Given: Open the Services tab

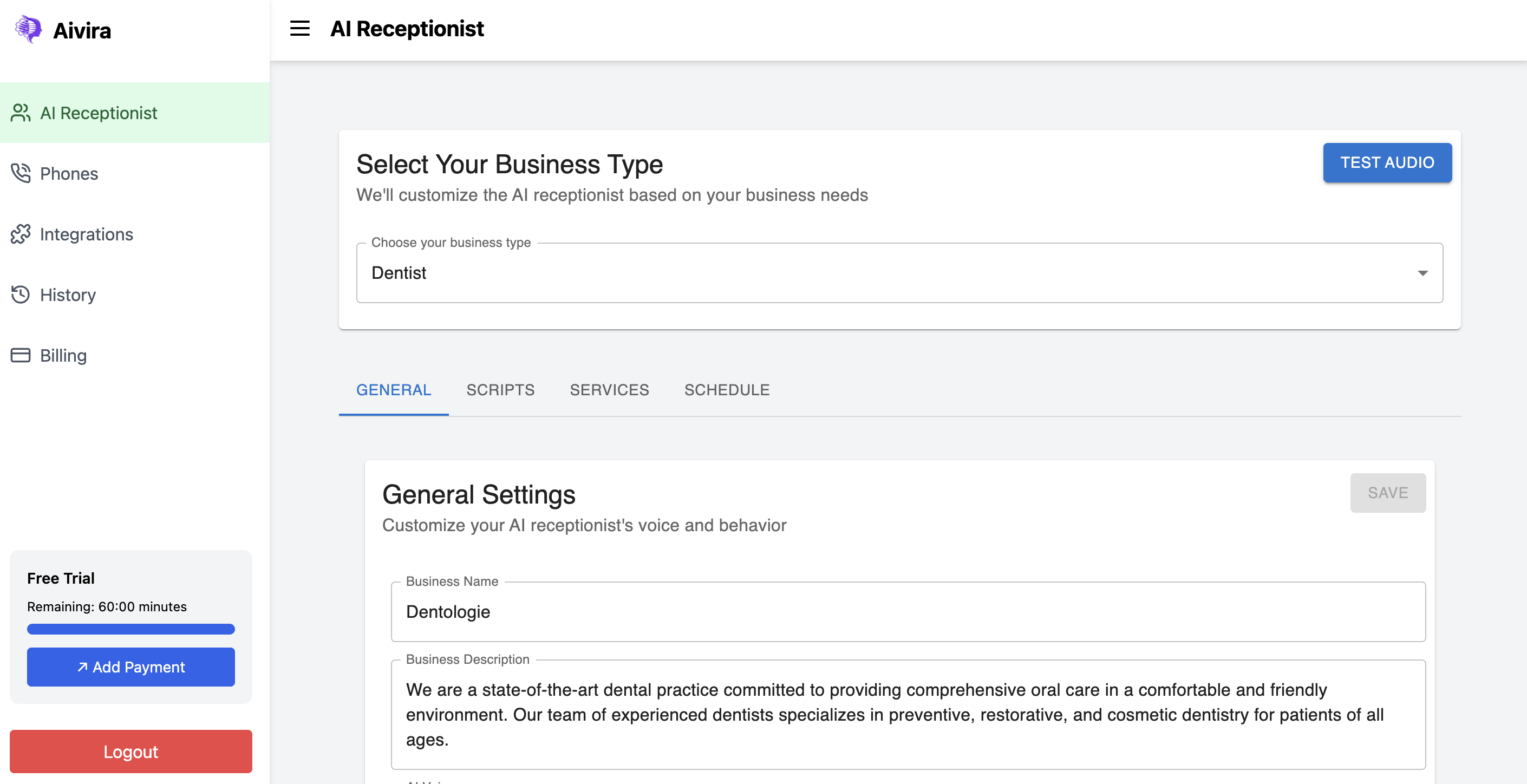Looking at the screenshot, I should point(609,390).
